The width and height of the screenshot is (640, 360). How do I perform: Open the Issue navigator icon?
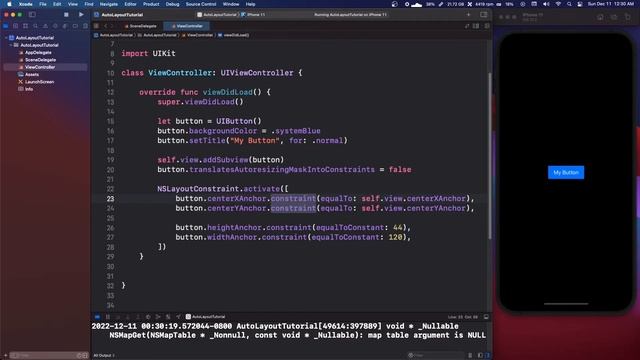(x=45, y=26)
